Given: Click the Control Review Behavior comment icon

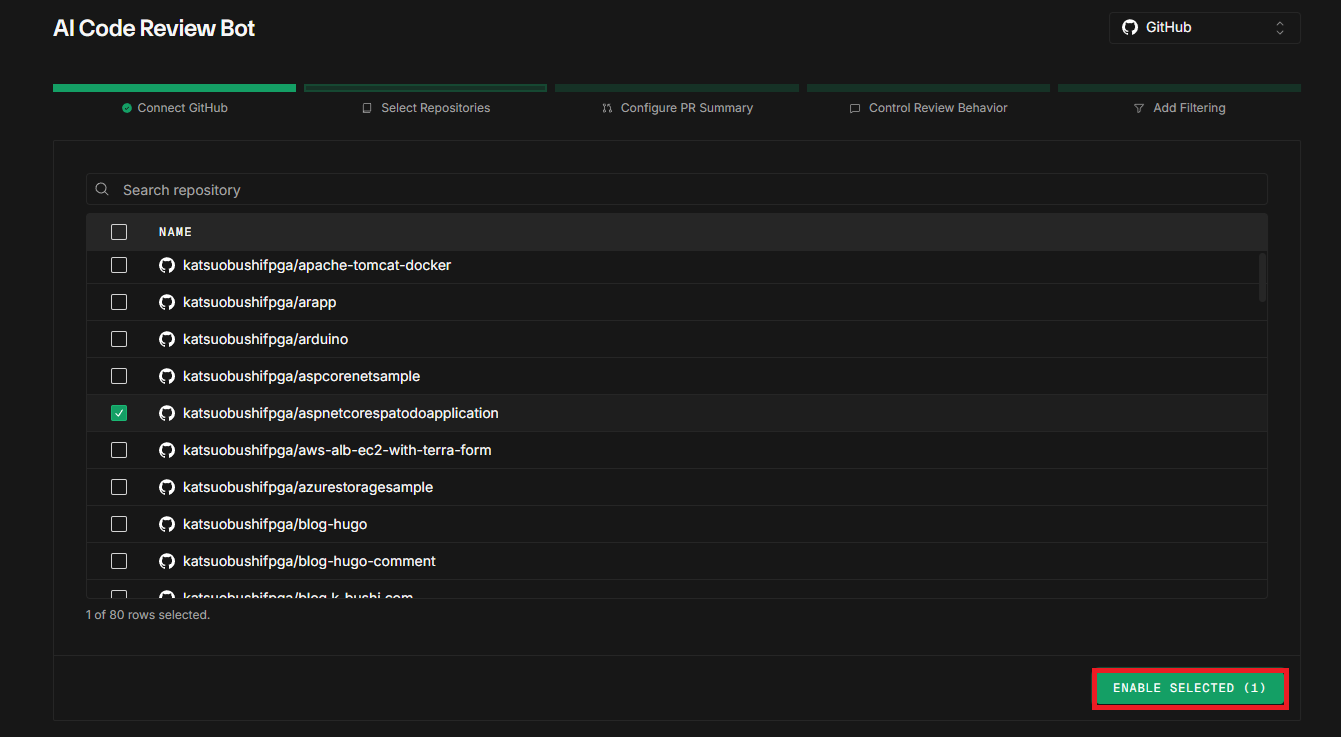Looking at the screenshot, I should (x=855, y=108).
